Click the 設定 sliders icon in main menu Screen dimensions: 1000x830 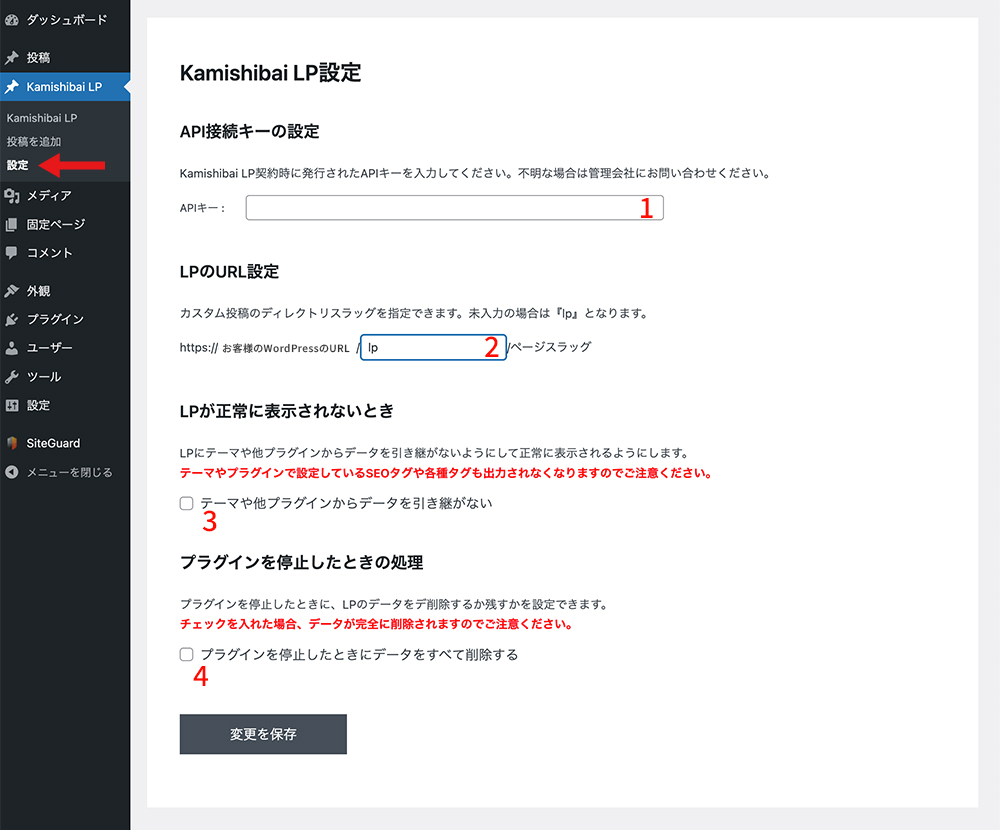pyautogui.click(x=11, y=406)
